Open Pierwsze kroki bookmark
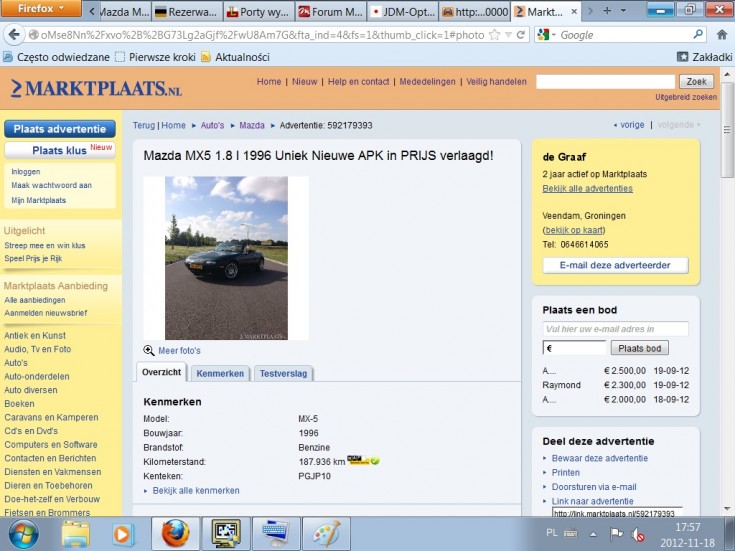Viewport: 735px width, 551px height. coord(156,57)
